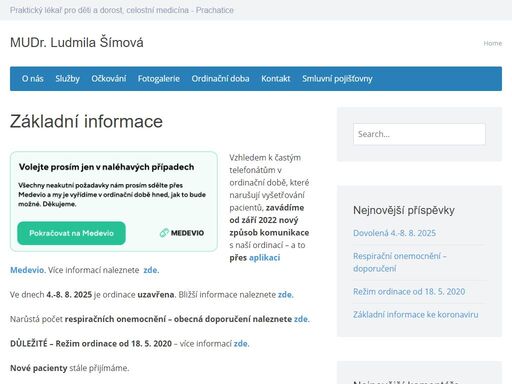Viewport: 512px width, 384px height.
Task: Click 'zde' link for respiratory recommendations
Action: click(x=302, y=319)
